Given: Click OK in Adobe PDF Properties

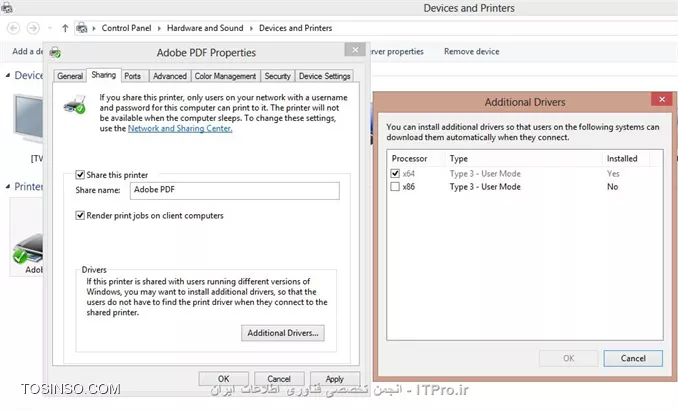Looking at the screenshot, I should [x=224, y=379].
